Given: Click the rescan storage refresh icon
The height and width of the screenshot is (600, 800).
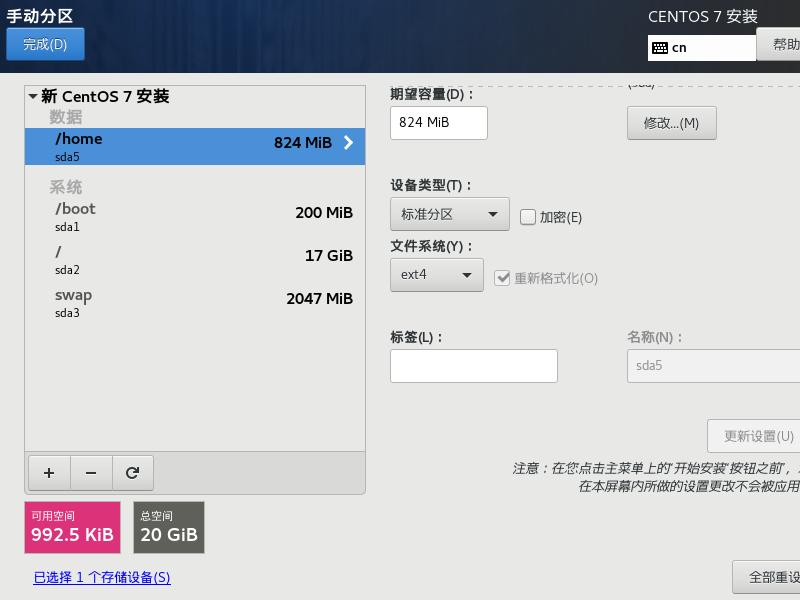Looking at the screenshot, I should point(133,472).
